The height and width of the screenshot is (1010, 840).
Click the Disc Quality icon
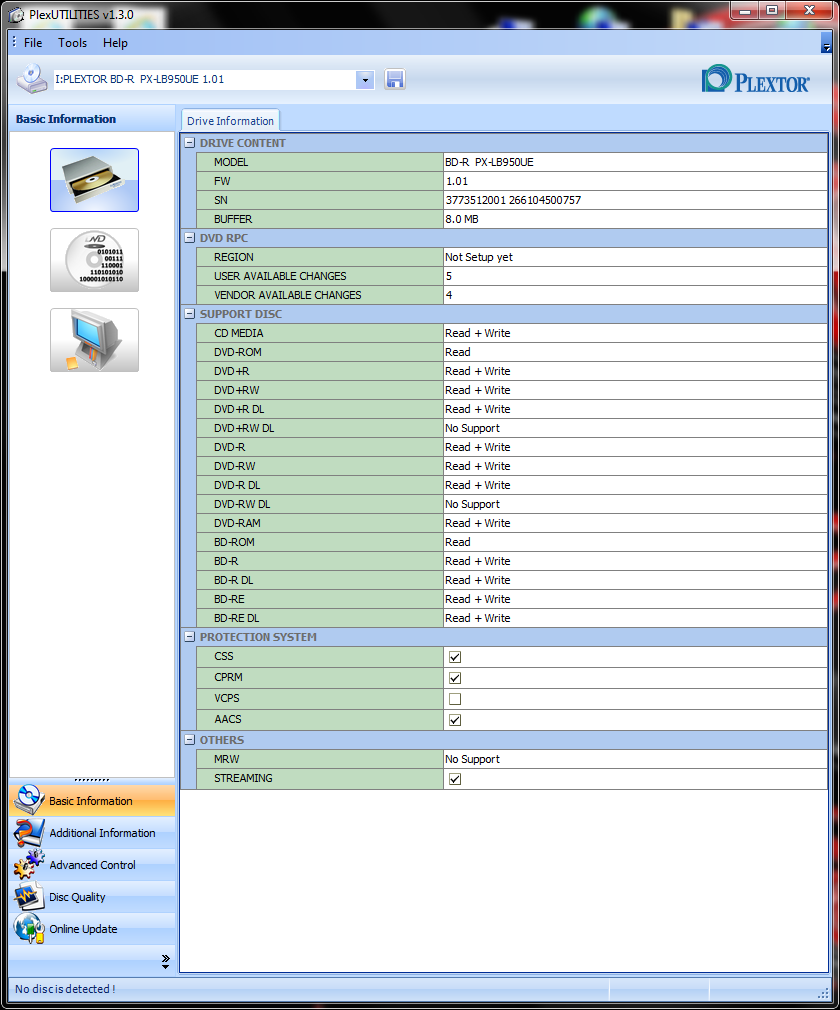click(x=29, y=897)
